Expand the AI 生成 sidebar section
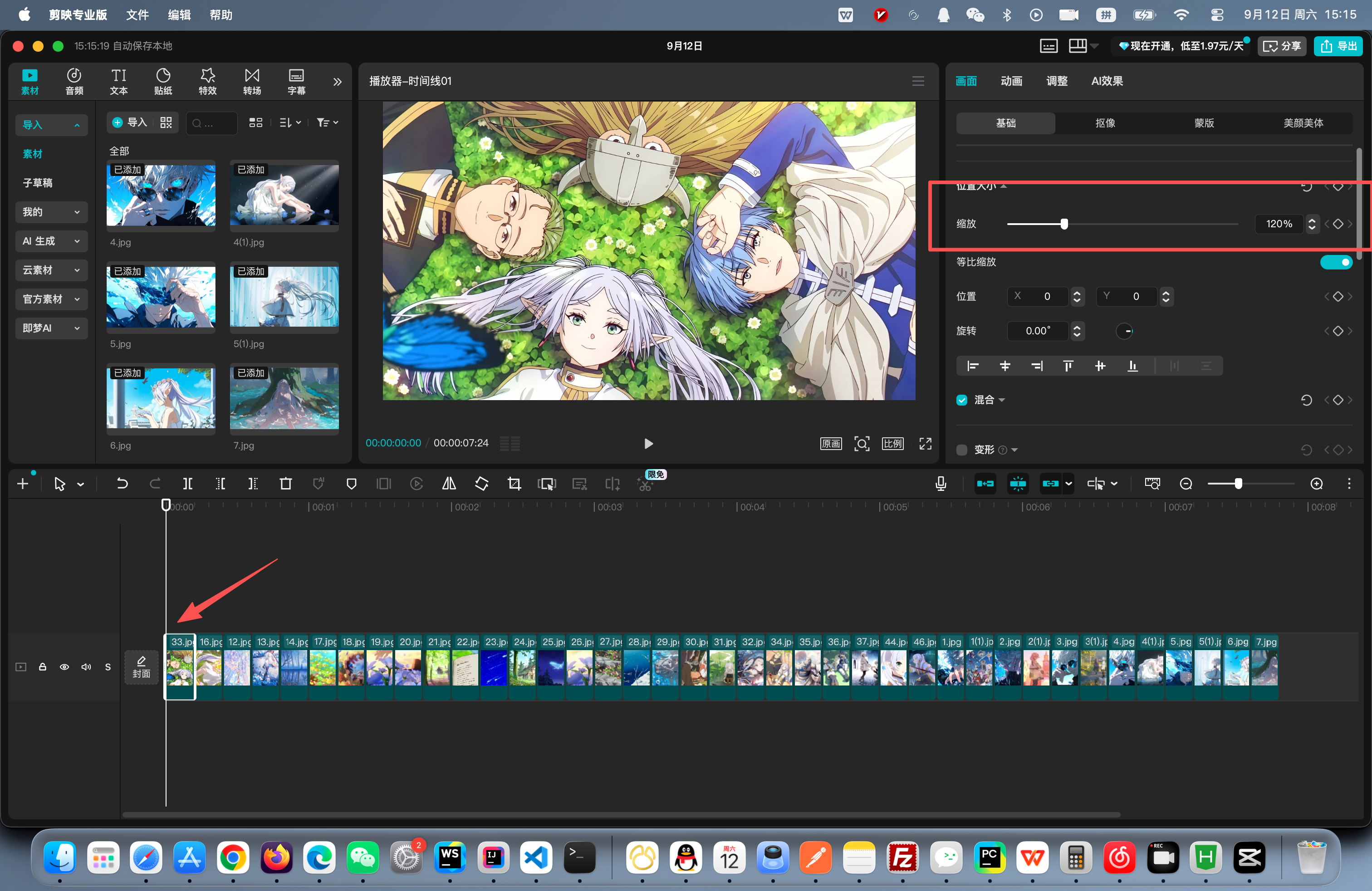This screenshot has height=891, width=1372. pos(51,241)
